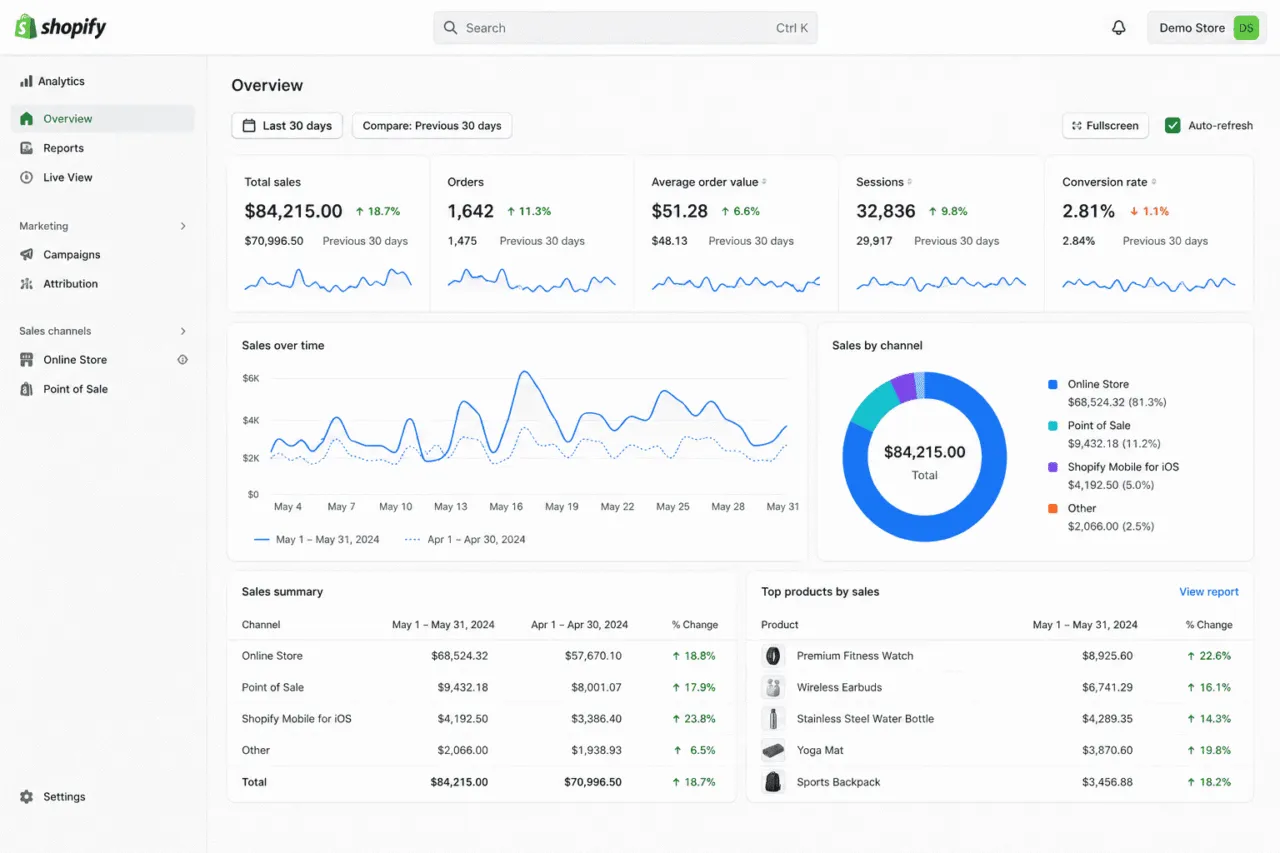Viewport: 1280px width, 853px height.
Task: Click the Overview home icon
Action: tap(27, 119)
